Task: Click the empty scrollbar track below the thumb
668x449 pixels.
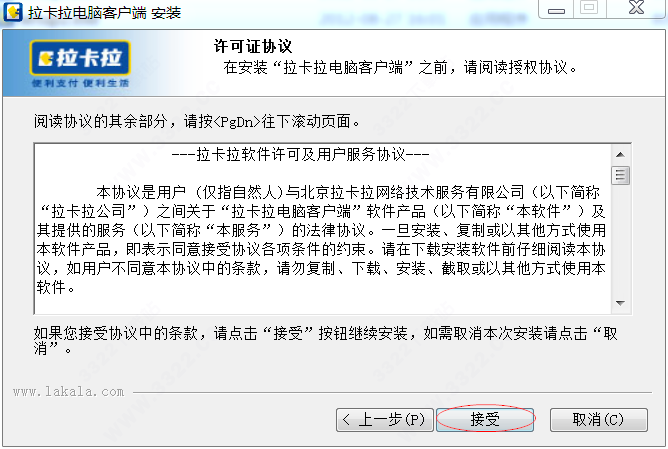Action: pyautogui.click(x=620, y=239)
